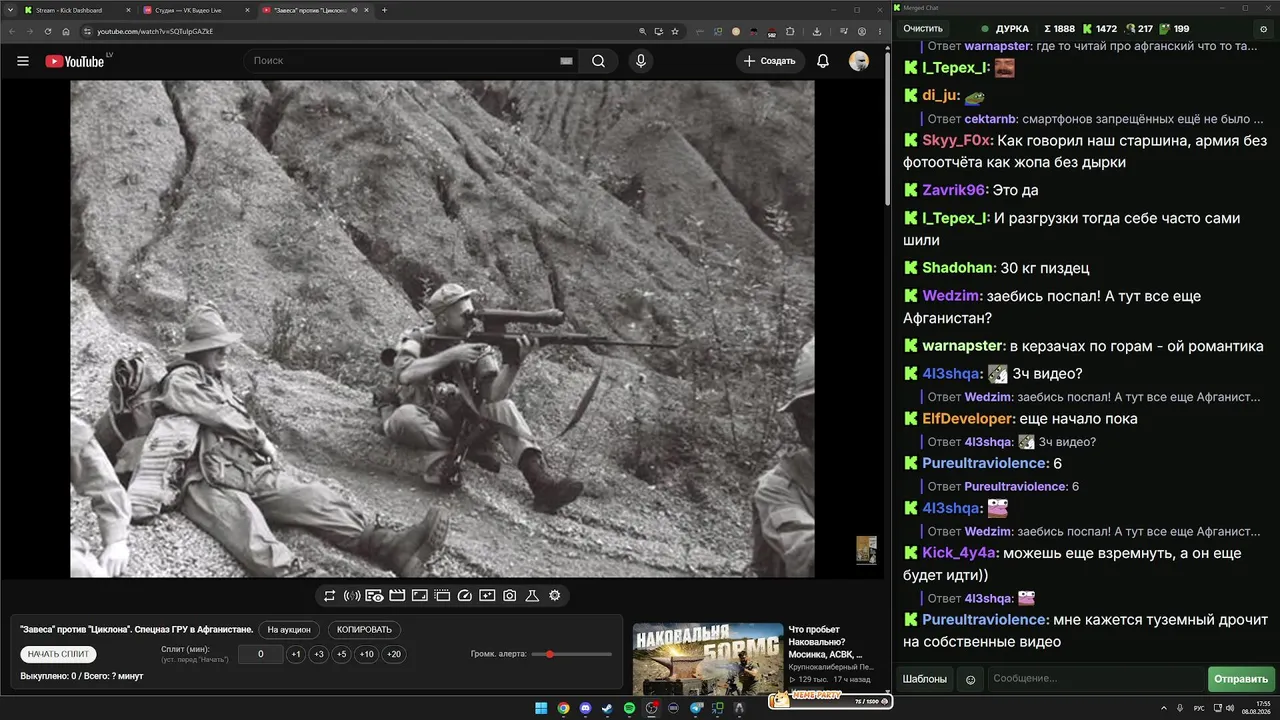Toggle the full-window expand icon in player toolbar
The height and width of the screenshot is (720, 1280).
coord(420,596)
